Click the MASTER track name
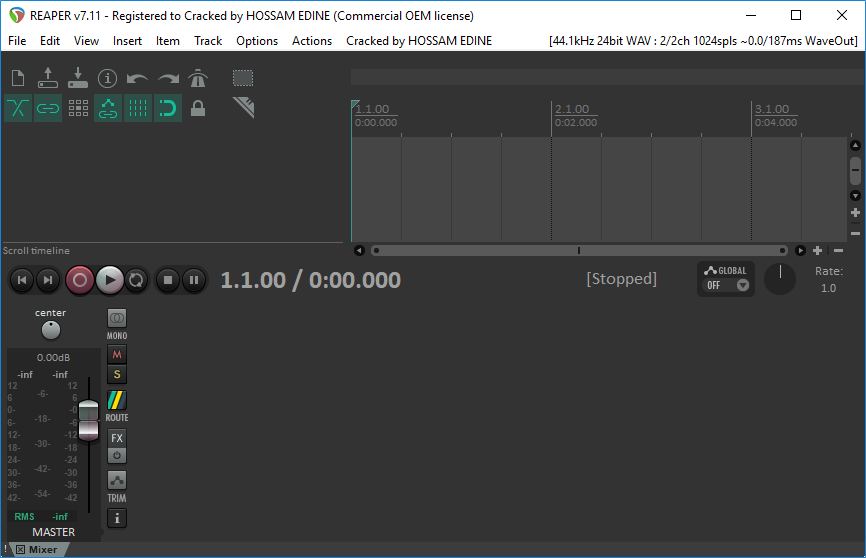The width and height of the screenshot is (866, 558). pyautogui.click(x=53, y=532)
